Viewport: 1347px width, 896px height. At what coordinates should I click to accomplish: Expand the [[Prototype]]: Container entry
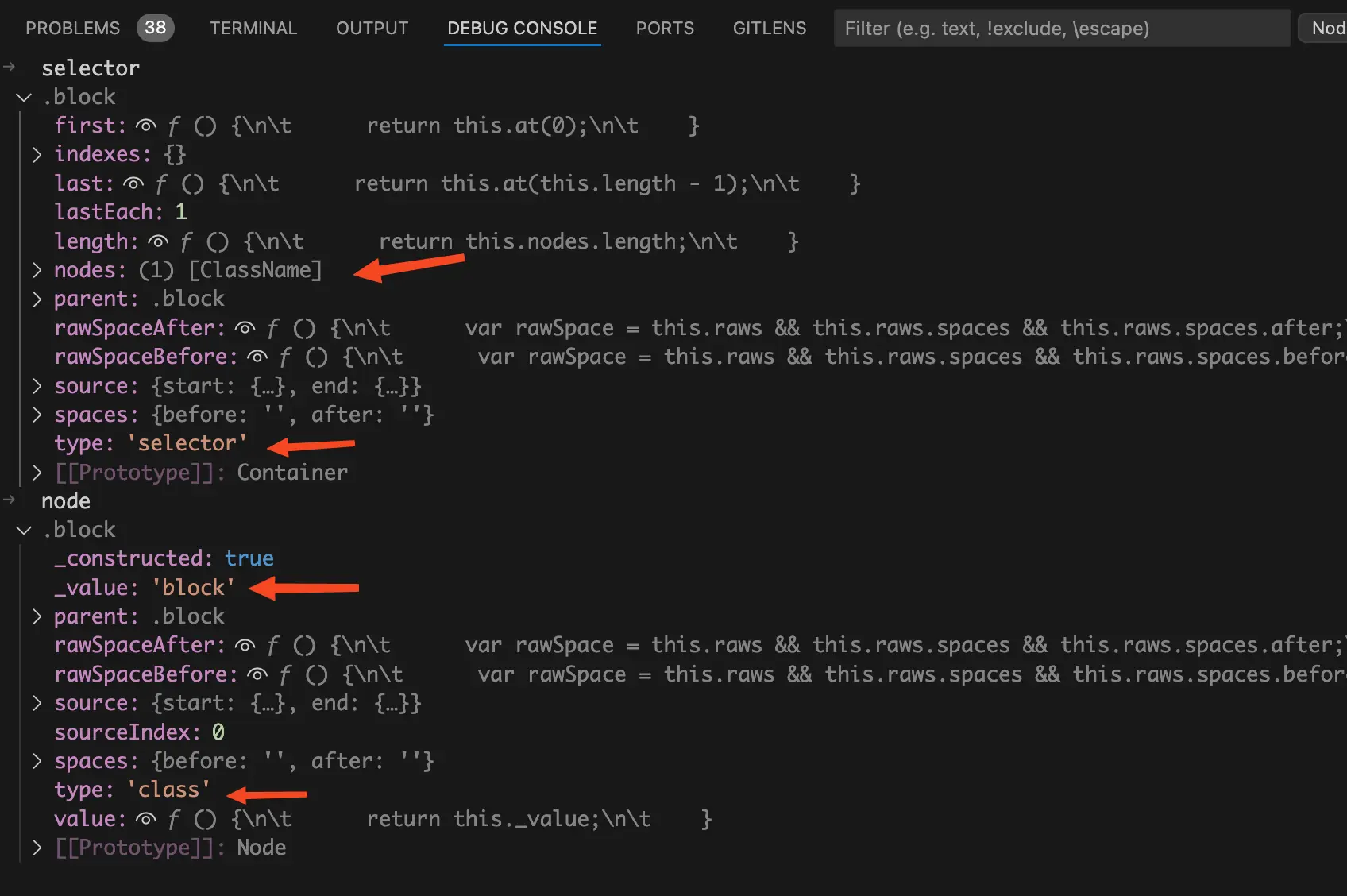pos(37,473)
